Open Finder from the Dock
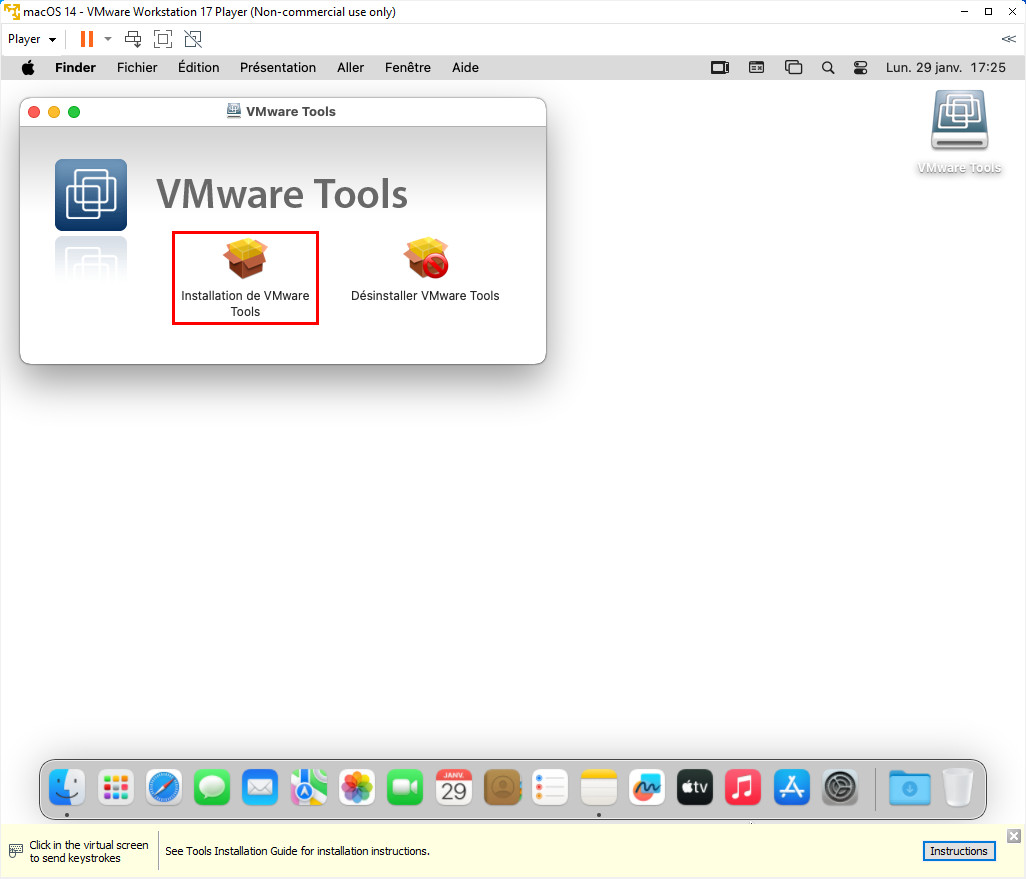The height and width of the screenshot is (879, 1026). point(67,787)
